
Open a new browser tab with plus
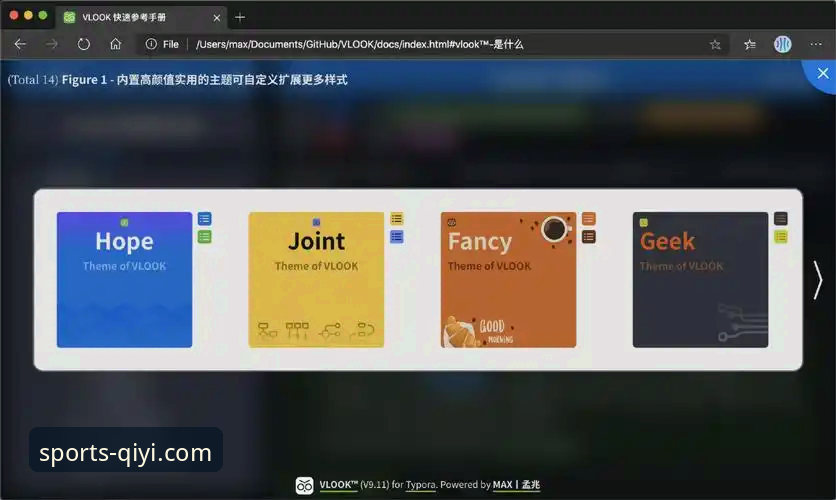point(240,18)
